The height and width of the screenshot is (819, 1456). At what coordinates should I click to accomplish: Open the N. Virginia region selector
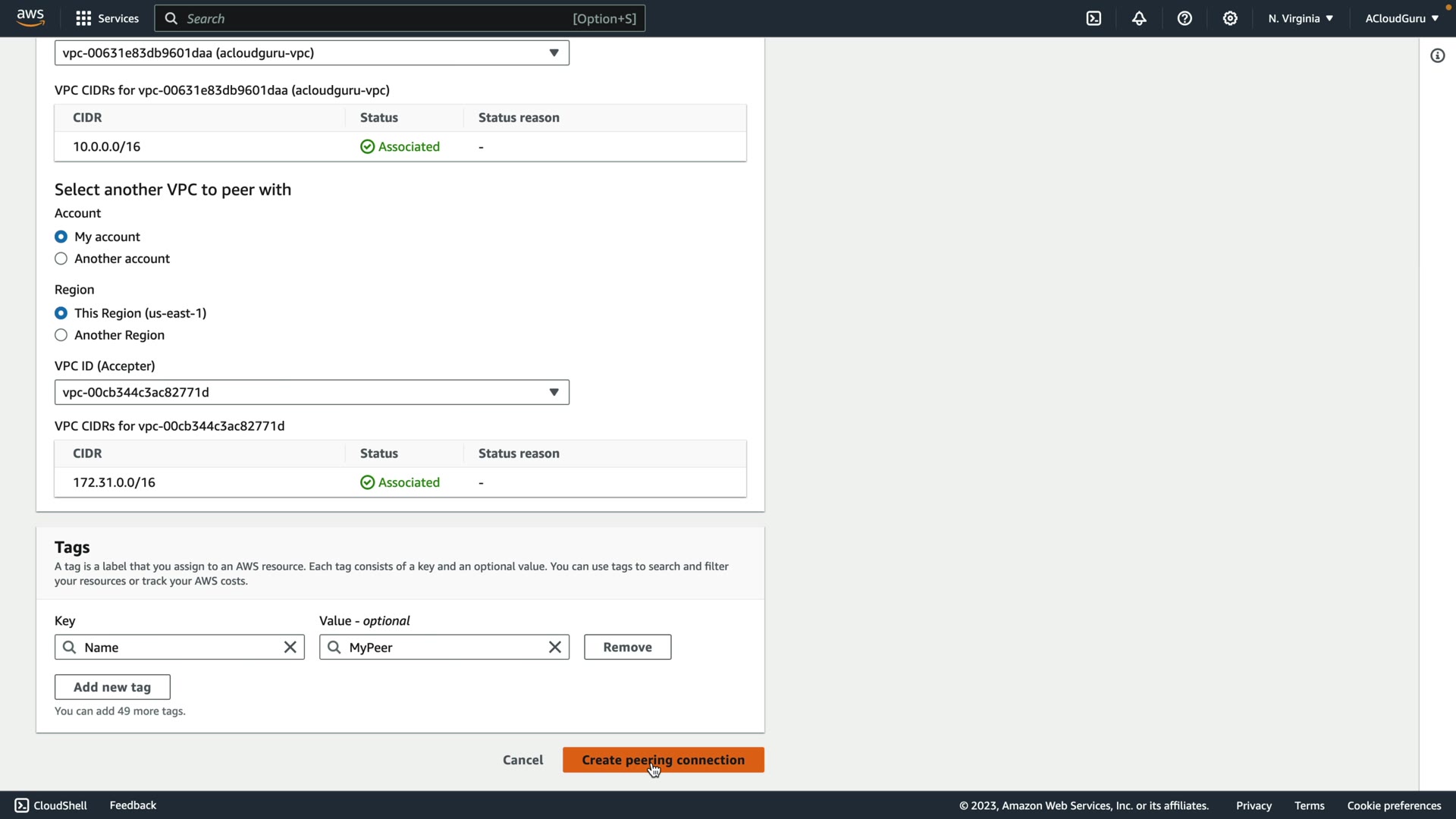(1300, 18)
